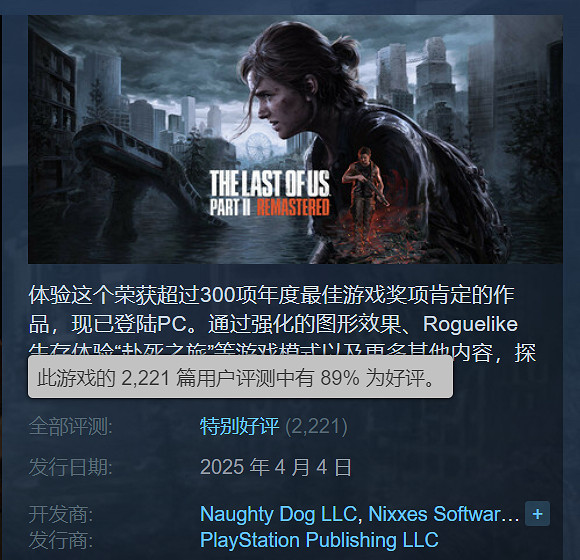Open the Nixxes Software developer link
The image size is (580, 560).
pos(444,514)
